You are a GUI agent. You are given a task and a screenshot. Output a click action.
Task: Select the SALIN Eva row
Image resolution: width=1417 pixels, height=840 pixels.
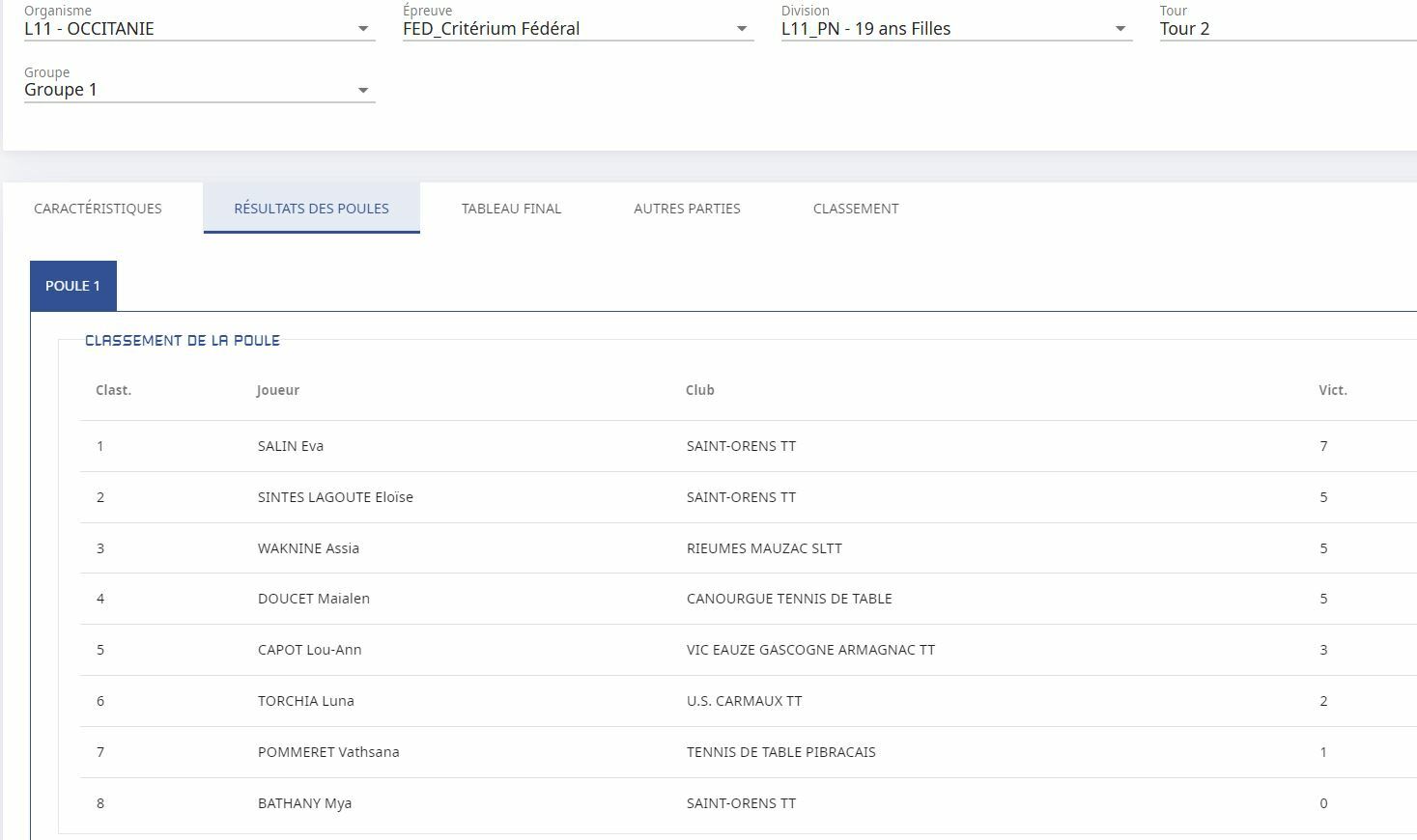(291, 446)
